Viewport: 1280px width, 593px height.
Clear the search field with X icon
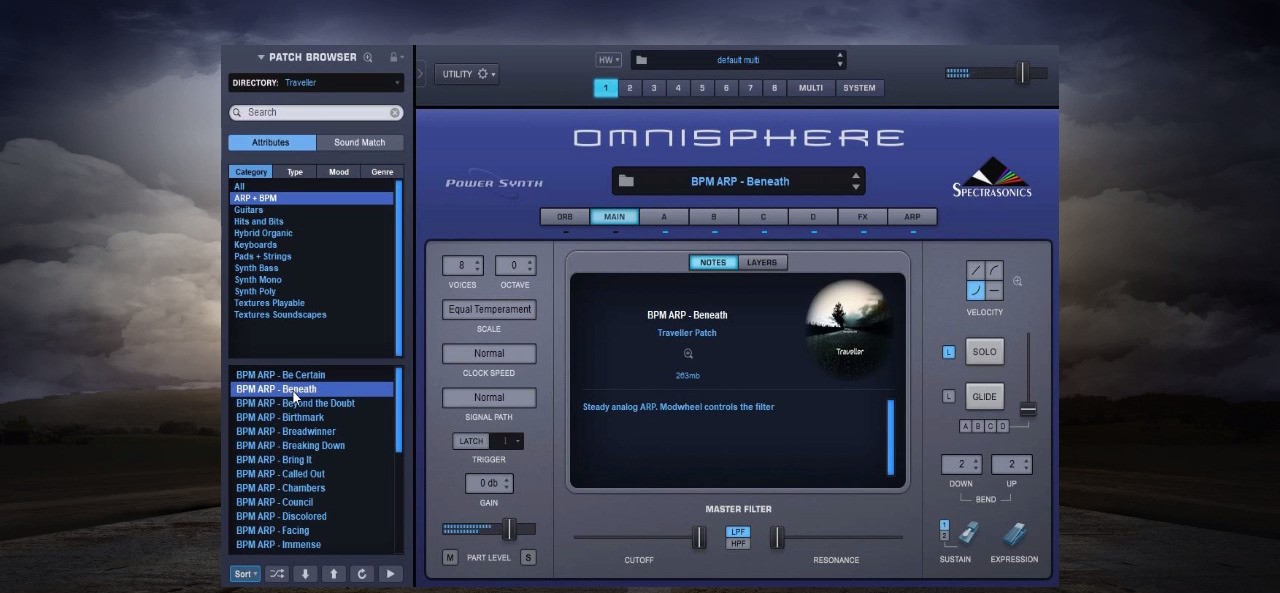click(x=395, y=113)
